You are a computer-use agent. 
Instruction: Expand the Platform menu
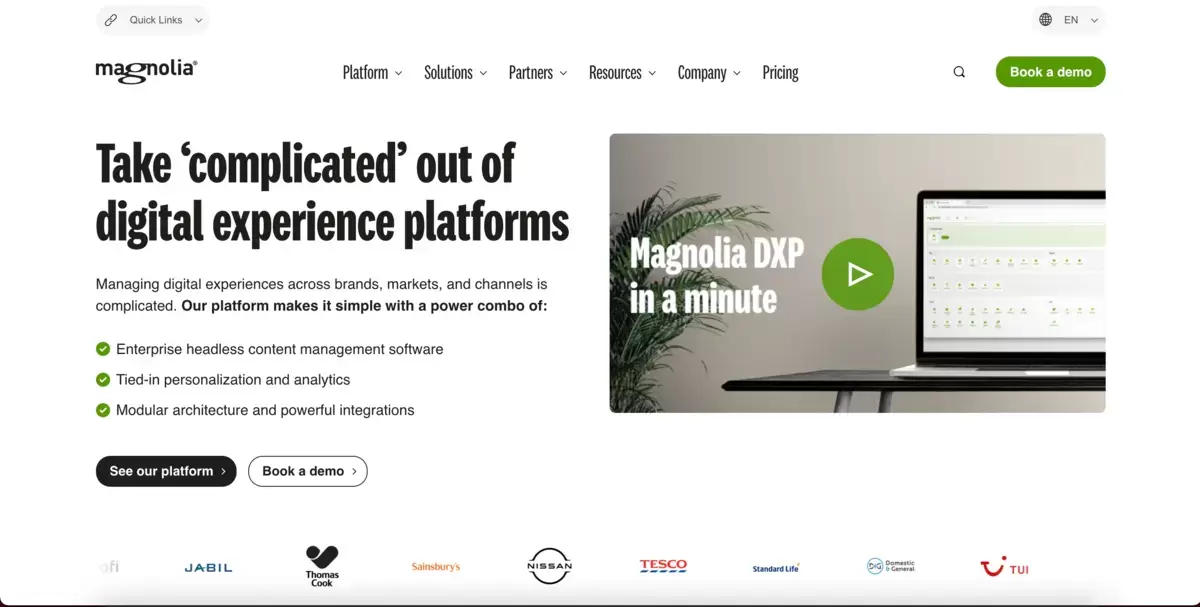point(372,72)
